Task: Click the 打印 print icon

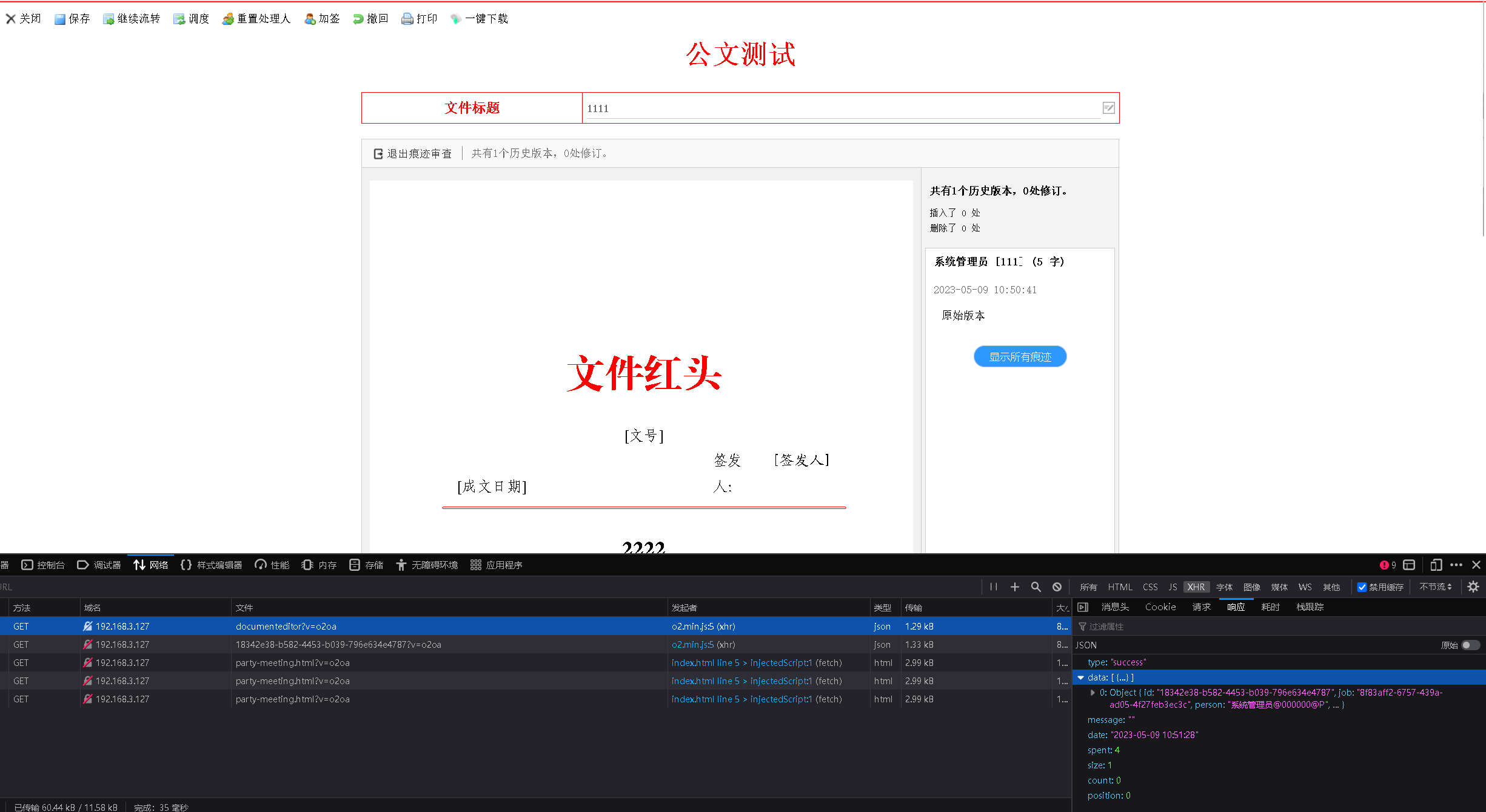Action: [407, 19]
